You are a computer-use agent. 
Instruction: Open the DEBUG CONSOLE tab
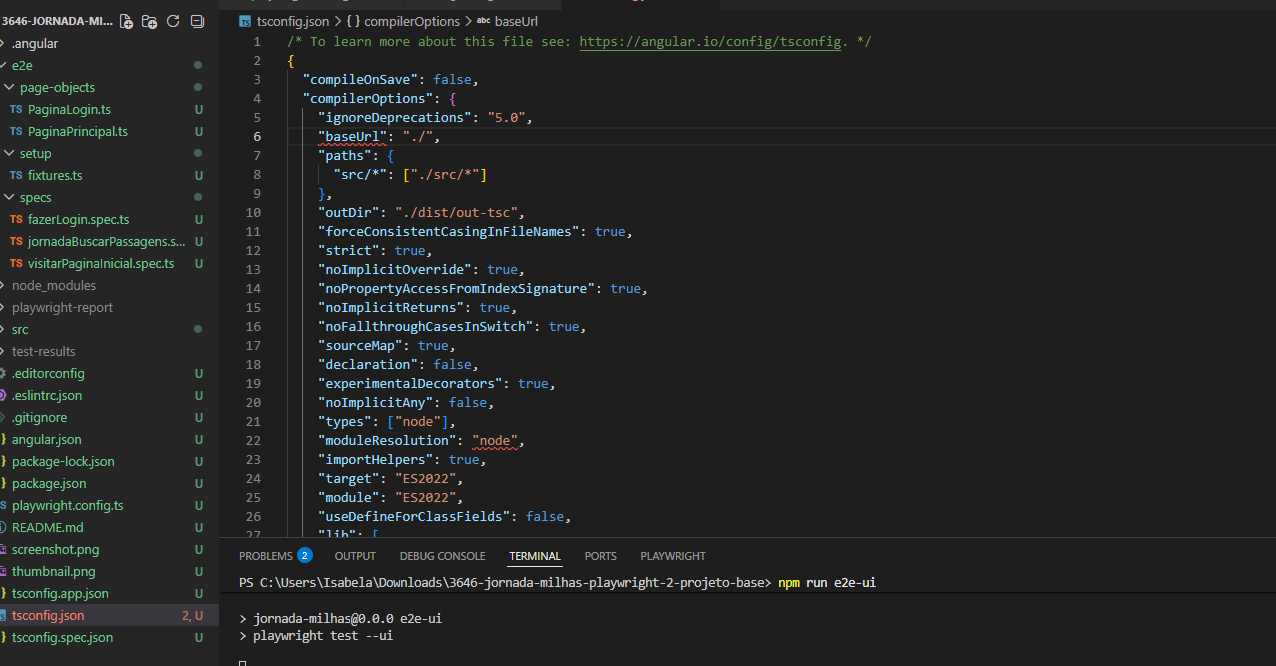pyautogui.click(x=442, y=556)
